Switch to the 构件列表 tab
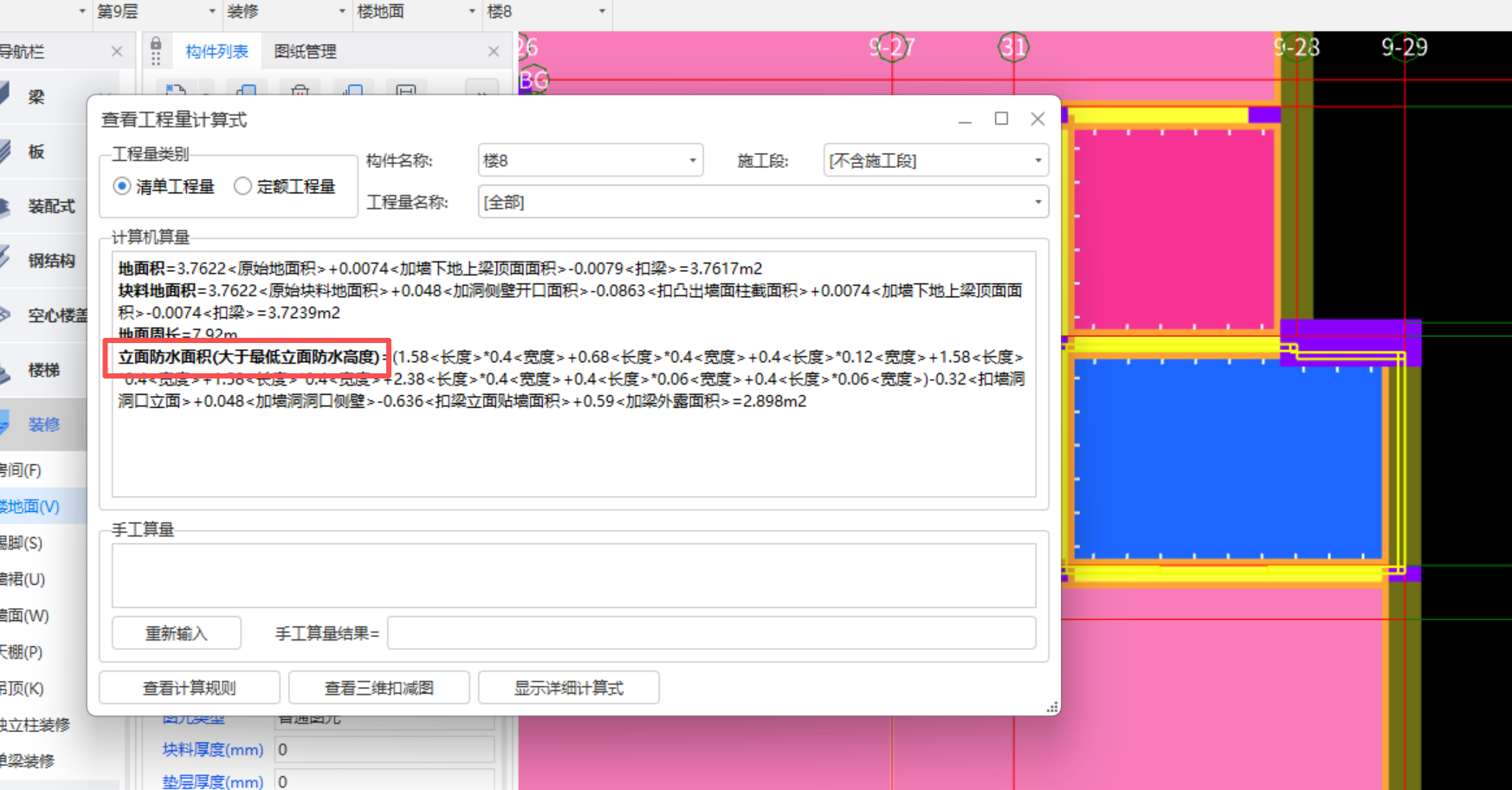This screenshot has width=1512, height=790. coord(216,52)
